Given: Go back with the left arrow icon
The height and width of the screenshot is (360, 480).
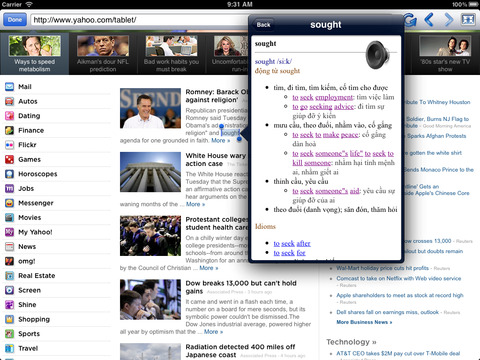Looking at the screenshot, I should (429, 20).
